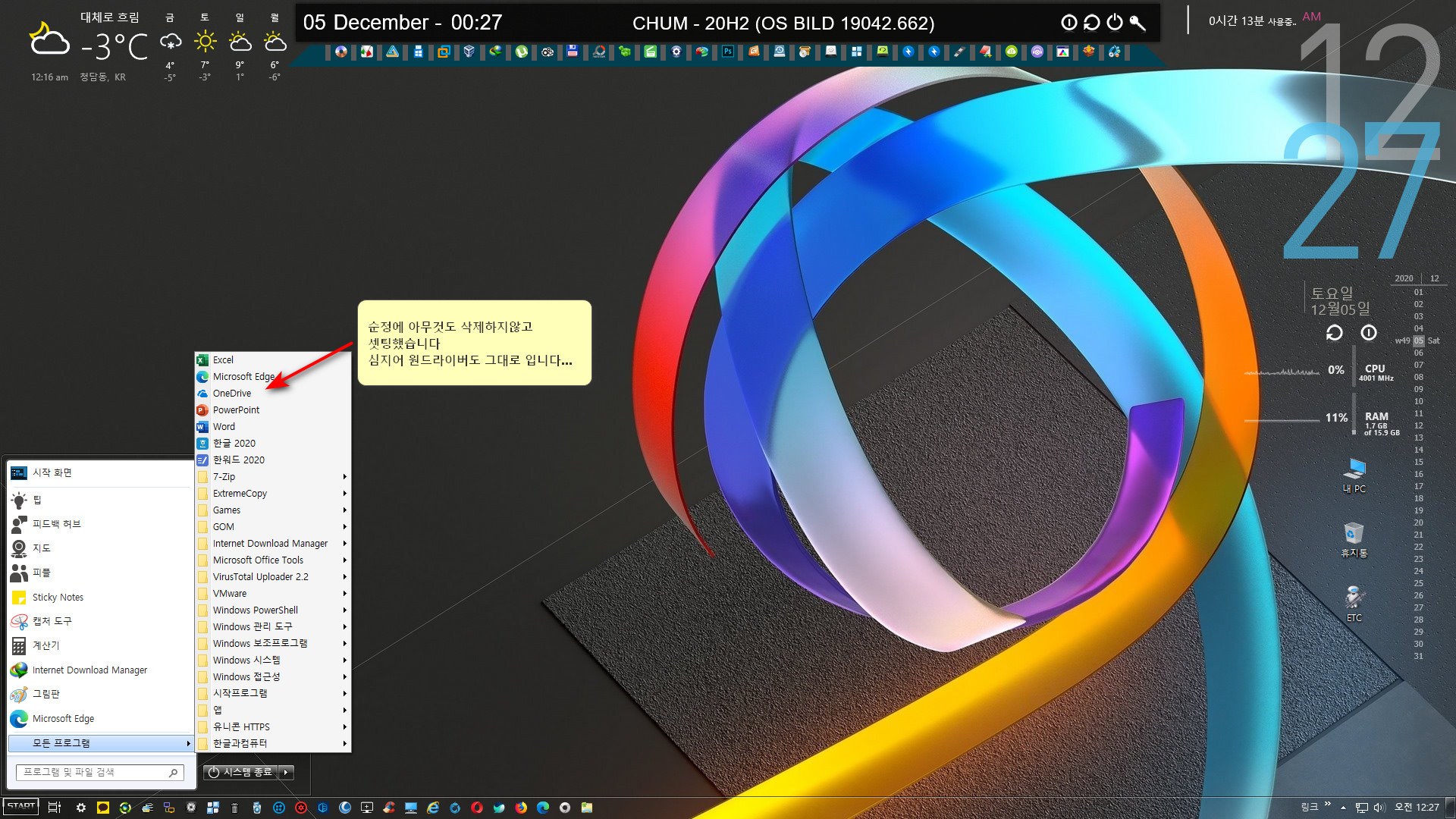Expand the 시작프로그램 folder
This screenshot has width=1456, height=819.
[x=273, y=694]
